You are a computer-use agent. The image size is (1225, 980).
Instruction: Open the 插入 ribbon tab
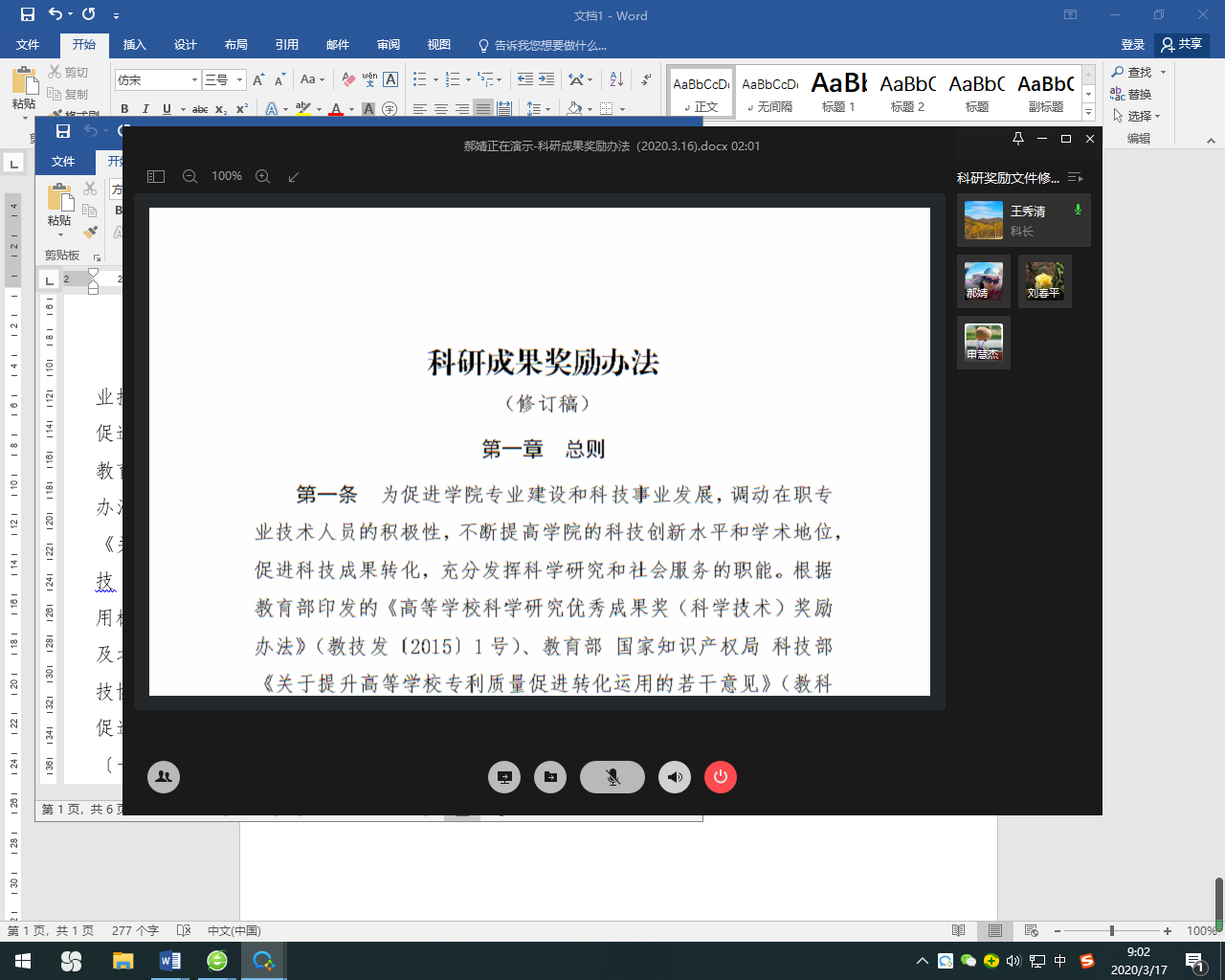135,45
